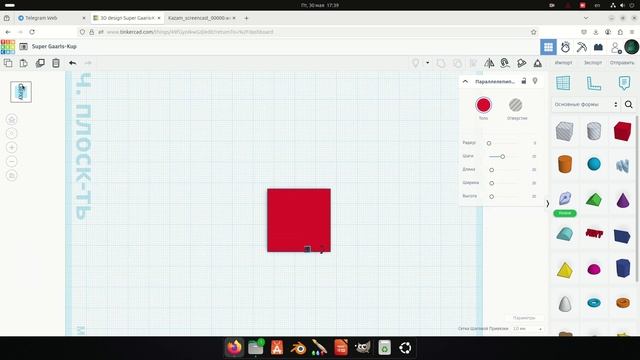640x360 pixels.
Task: Toggle the lock icon in shape inspector
Action: [x=524, y=81]
